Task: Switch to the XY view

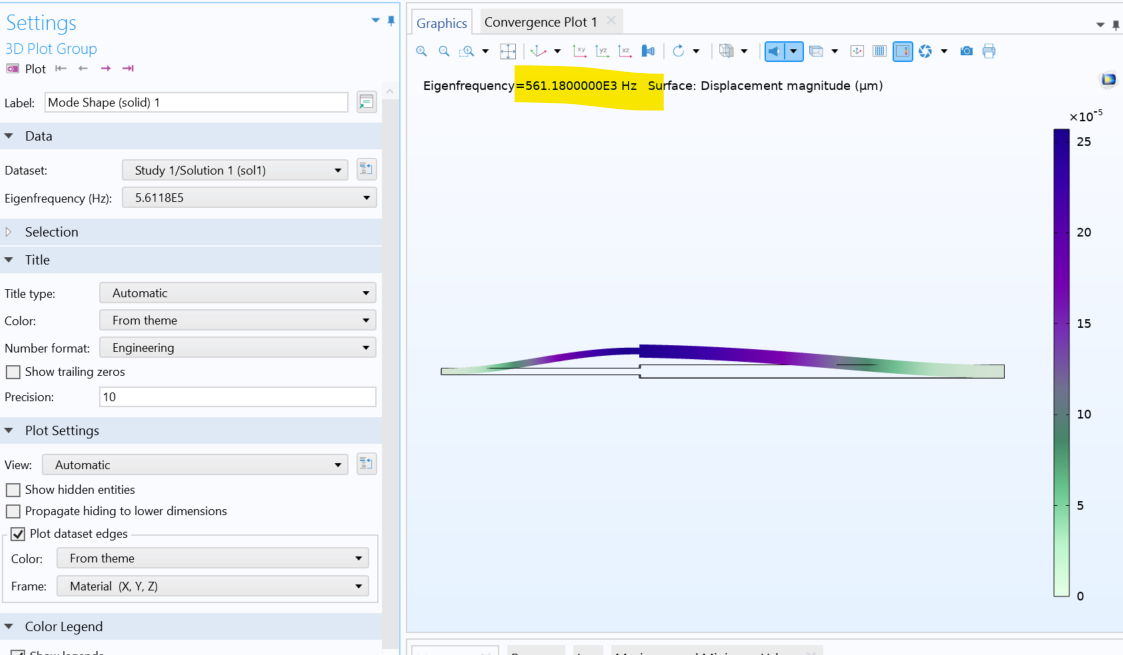Action: point(580,51)
